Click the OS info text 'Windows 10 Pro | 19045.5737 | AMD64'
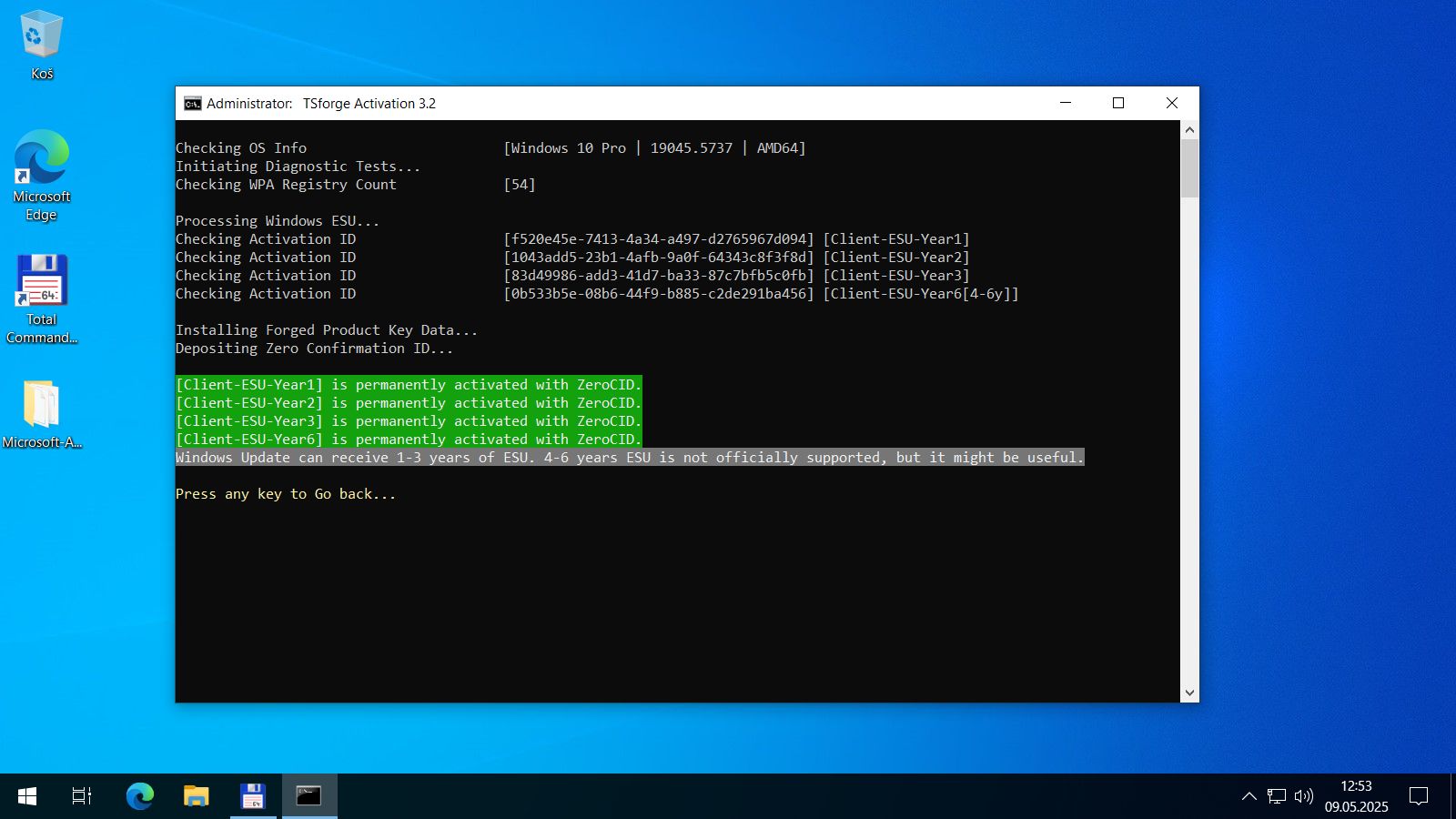The image size is (1456, 819). point(654,148)
